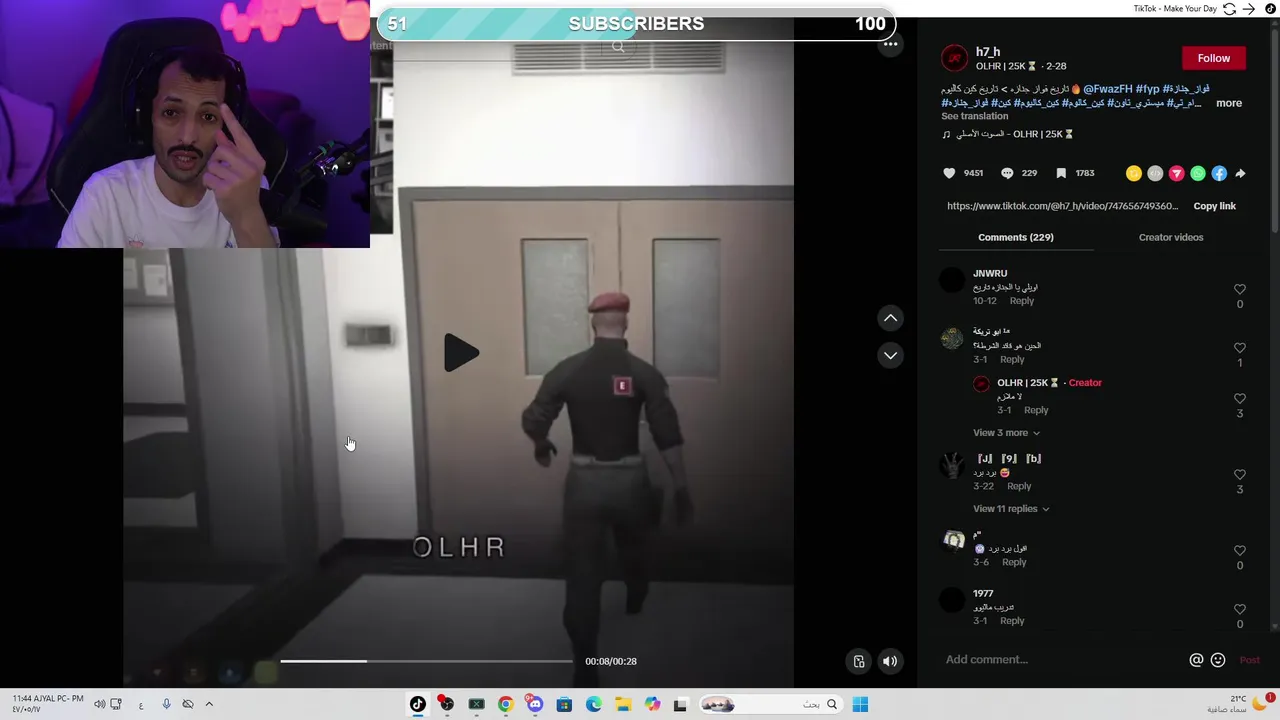Like the video via the heart icon showing 9451
Viewport: 1280px width, 720px height.
coord(949,173)
